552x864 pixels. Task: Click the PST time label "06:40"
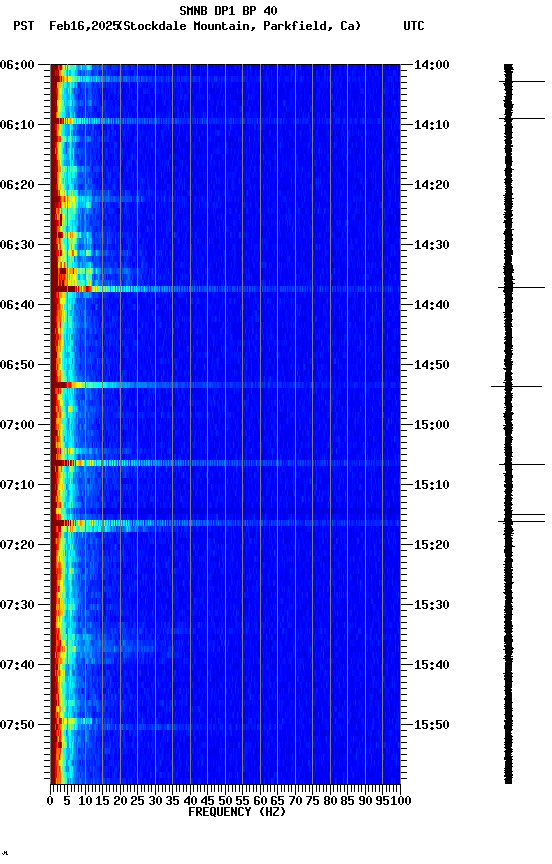coord(17,305)
